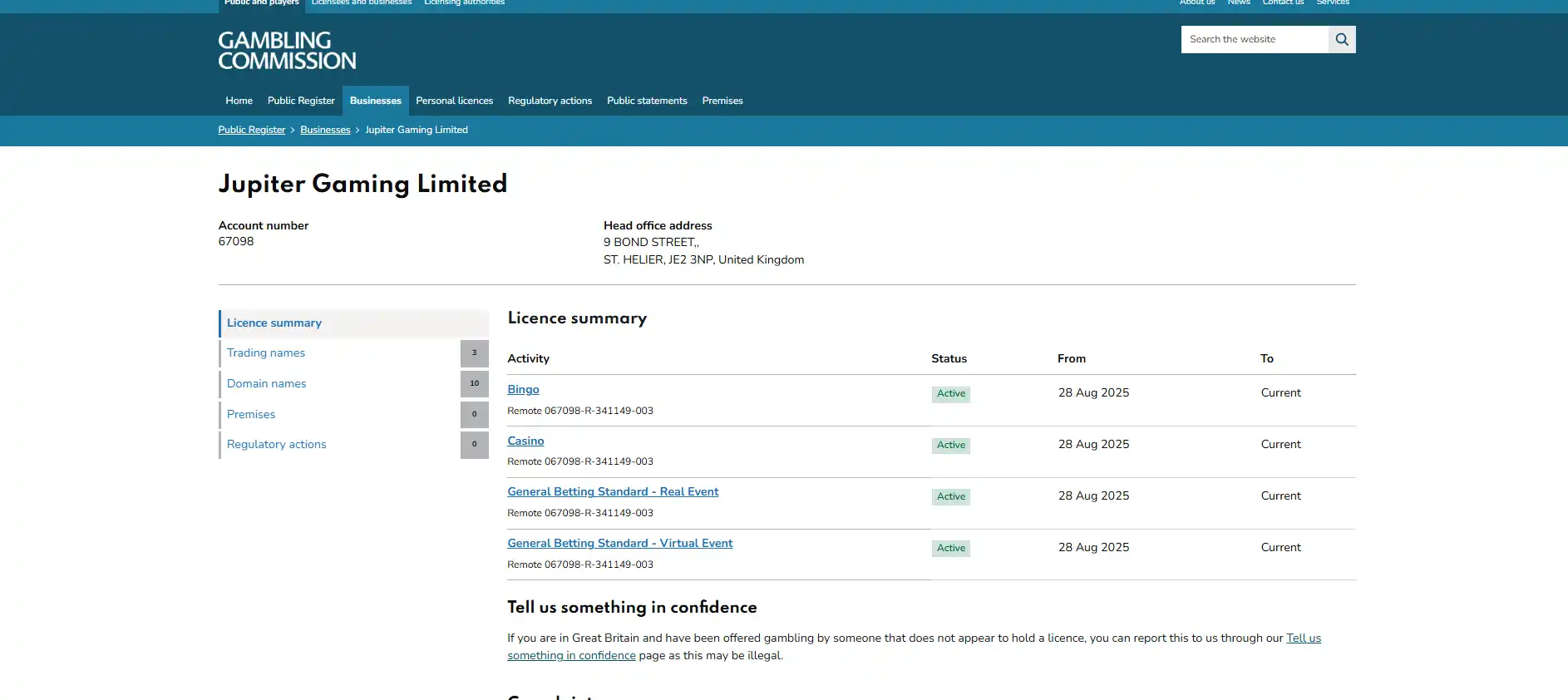The width and height of the screenshot is (1568, 700).
Task: Select the Businesses navigation tab
Action: 376,101
